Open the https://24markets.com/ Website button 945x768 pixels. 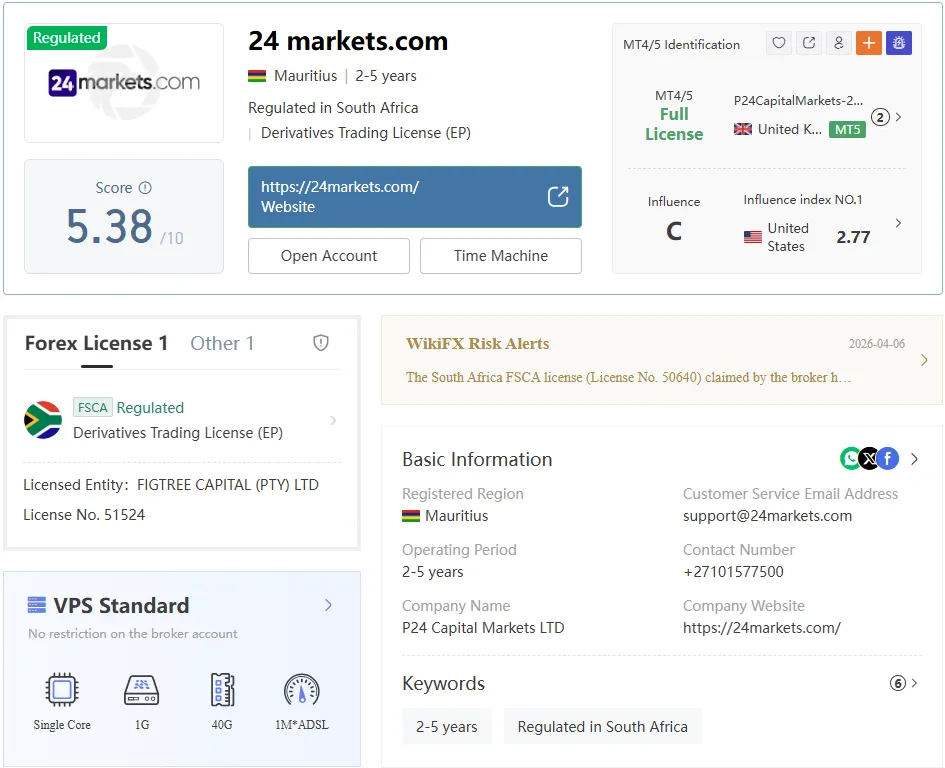click(x=415, y=197)
